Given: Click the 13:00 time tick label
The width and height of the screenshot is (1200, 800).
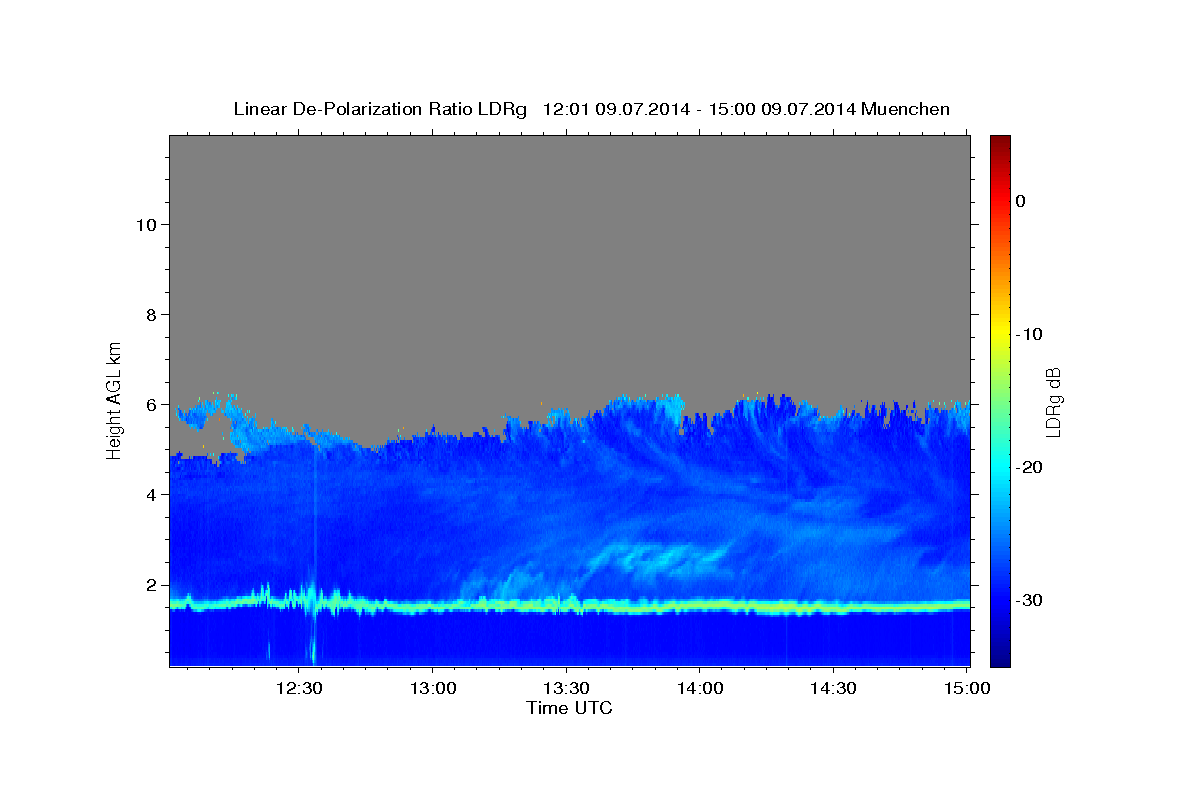Looking at the screenshot, I should tap(432, 688).
